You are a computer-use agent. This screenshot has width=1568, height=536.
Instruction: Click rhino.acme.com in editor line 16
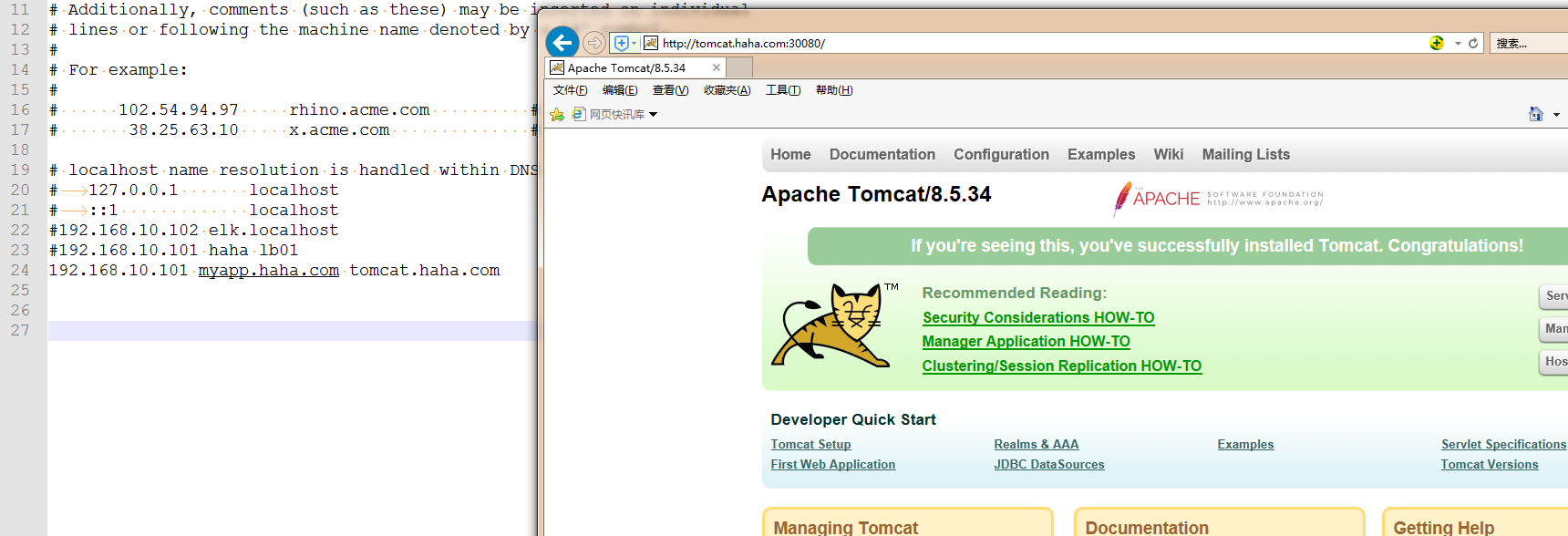(359, 109)
